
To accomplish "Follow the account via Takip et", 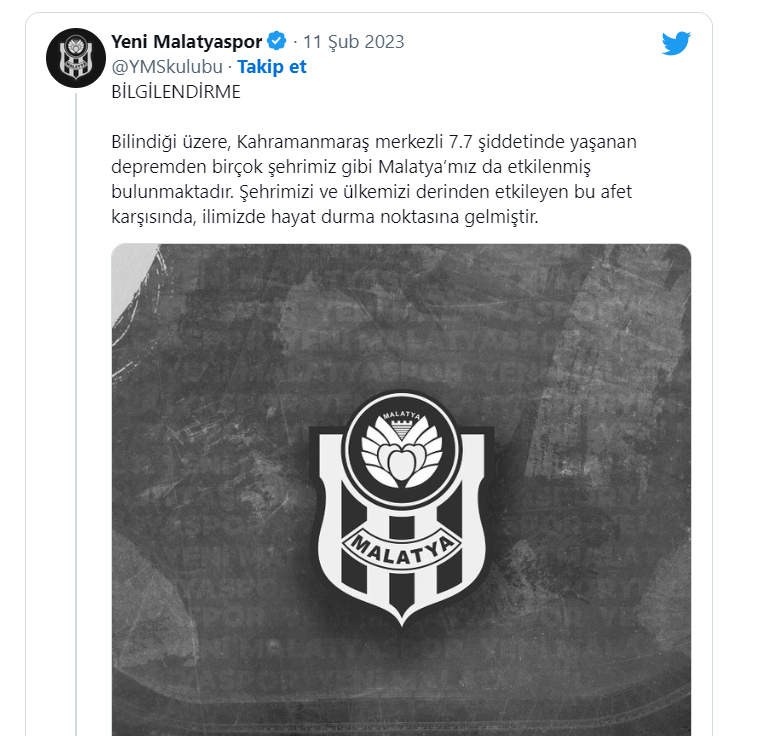I will click(x=271, y=67).
